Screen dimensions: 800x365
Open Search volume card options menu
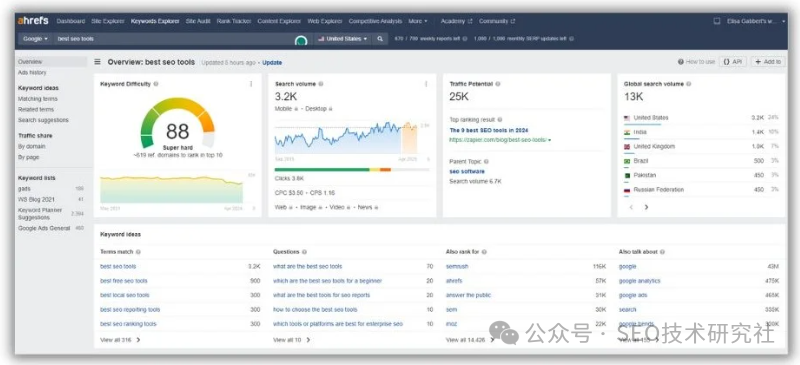pos(426,84)
